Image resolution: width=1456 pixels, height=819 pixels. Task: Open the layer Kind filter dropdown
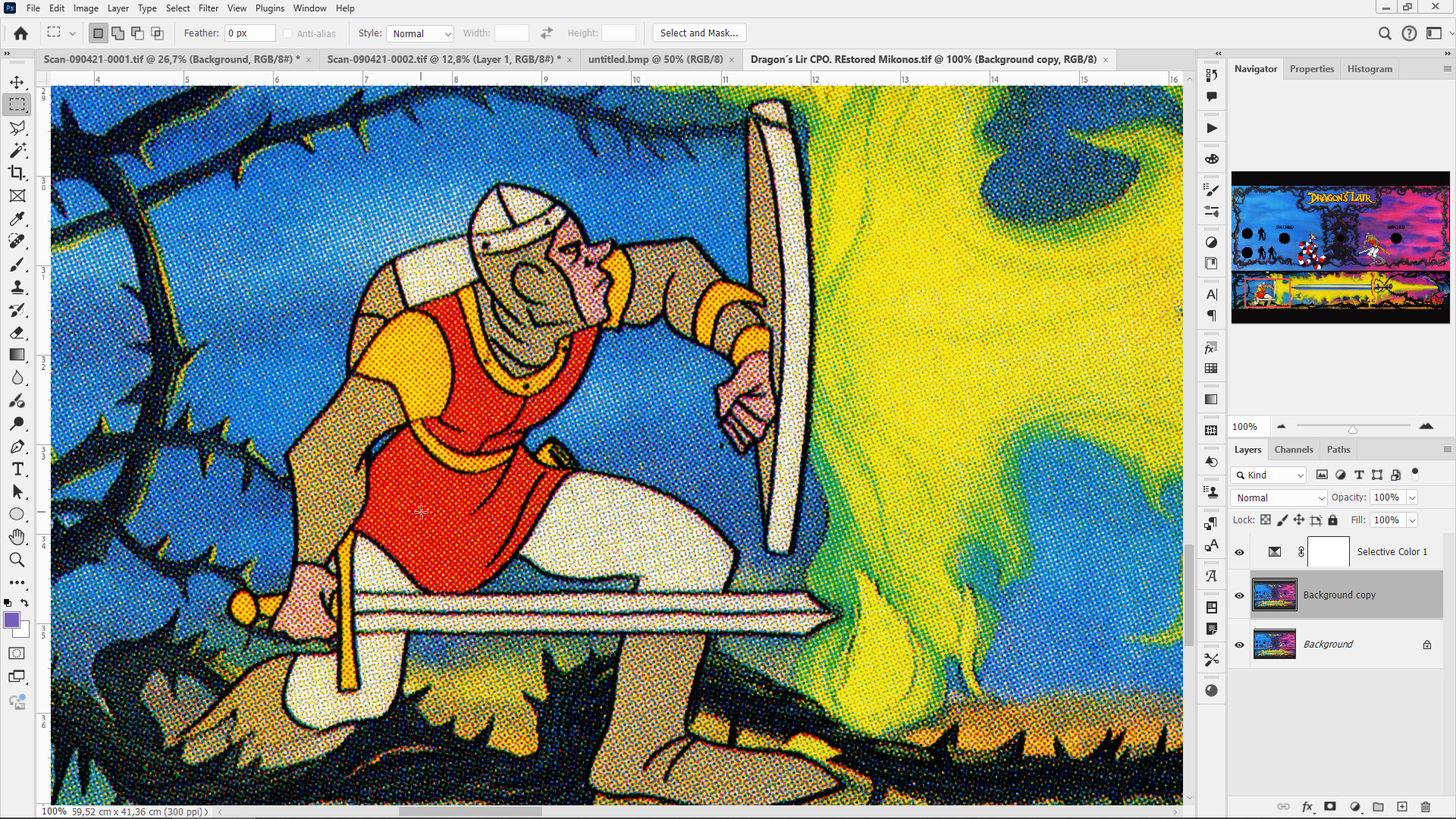(1269, 475)
